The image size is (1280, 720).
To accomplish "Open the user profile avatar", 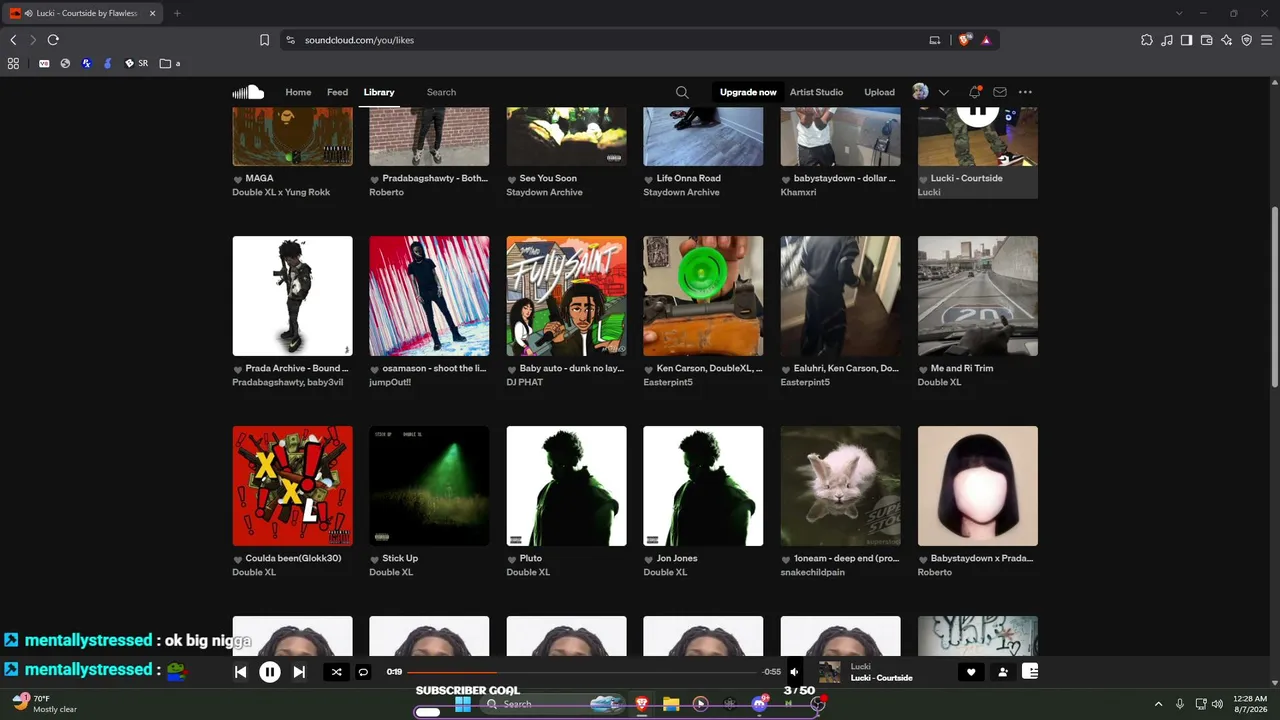I will (x=920, y=92).
